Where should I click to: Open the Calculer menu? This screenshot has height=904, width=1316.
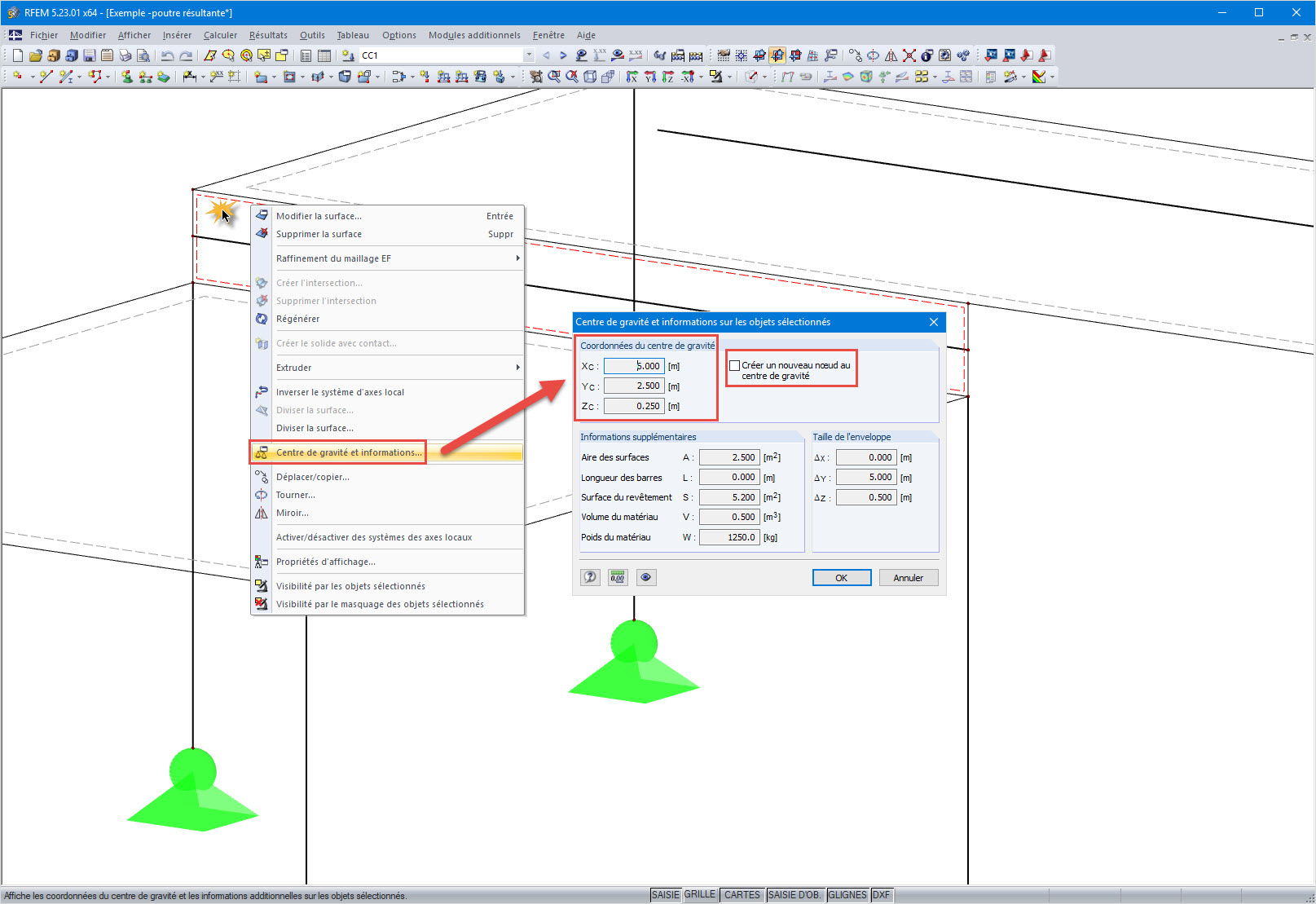[x=220, y=35]
